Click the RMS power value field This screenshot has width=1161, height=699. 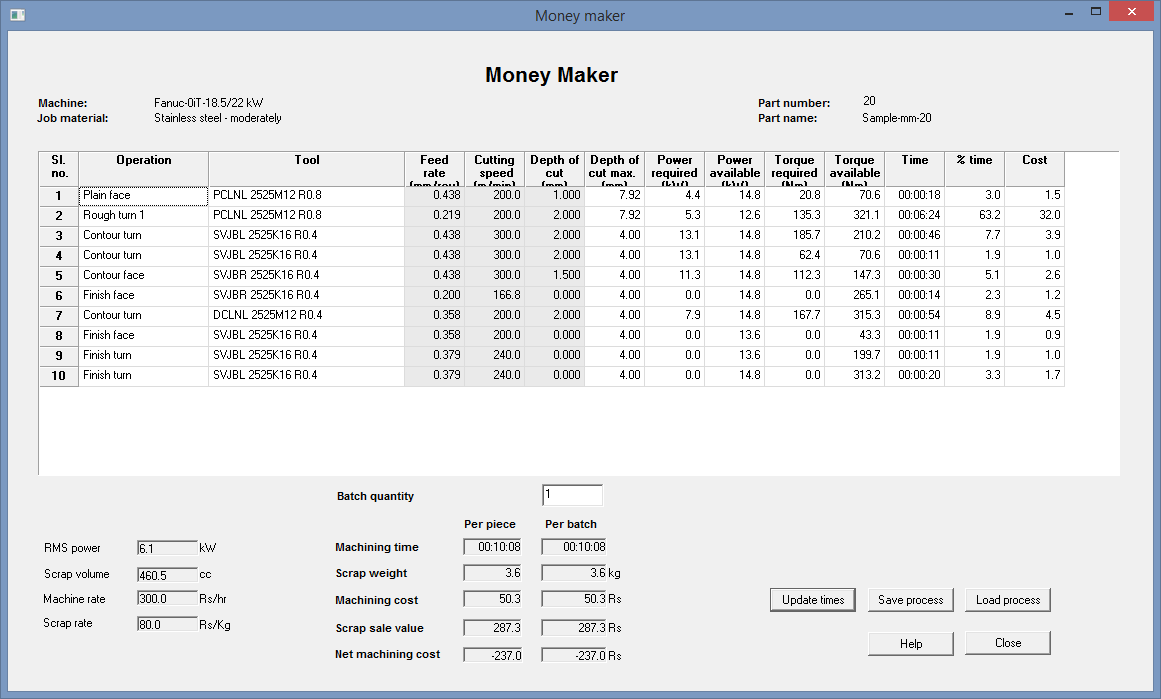tap(167, 548)
